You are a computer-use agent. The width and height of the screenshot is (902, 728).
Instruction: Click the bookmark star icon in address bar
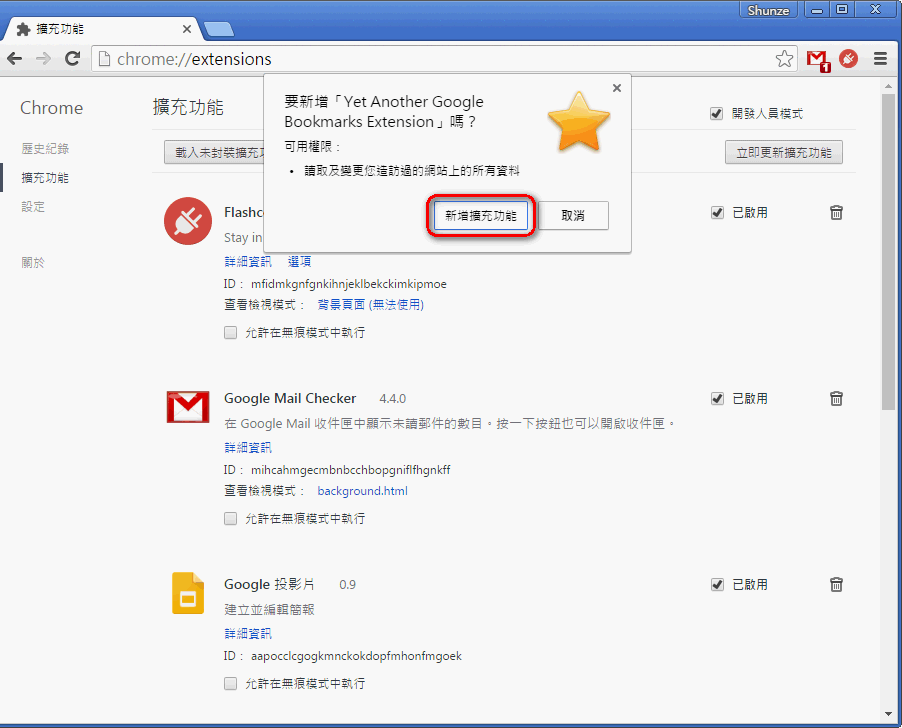click(x=785, y=59)
